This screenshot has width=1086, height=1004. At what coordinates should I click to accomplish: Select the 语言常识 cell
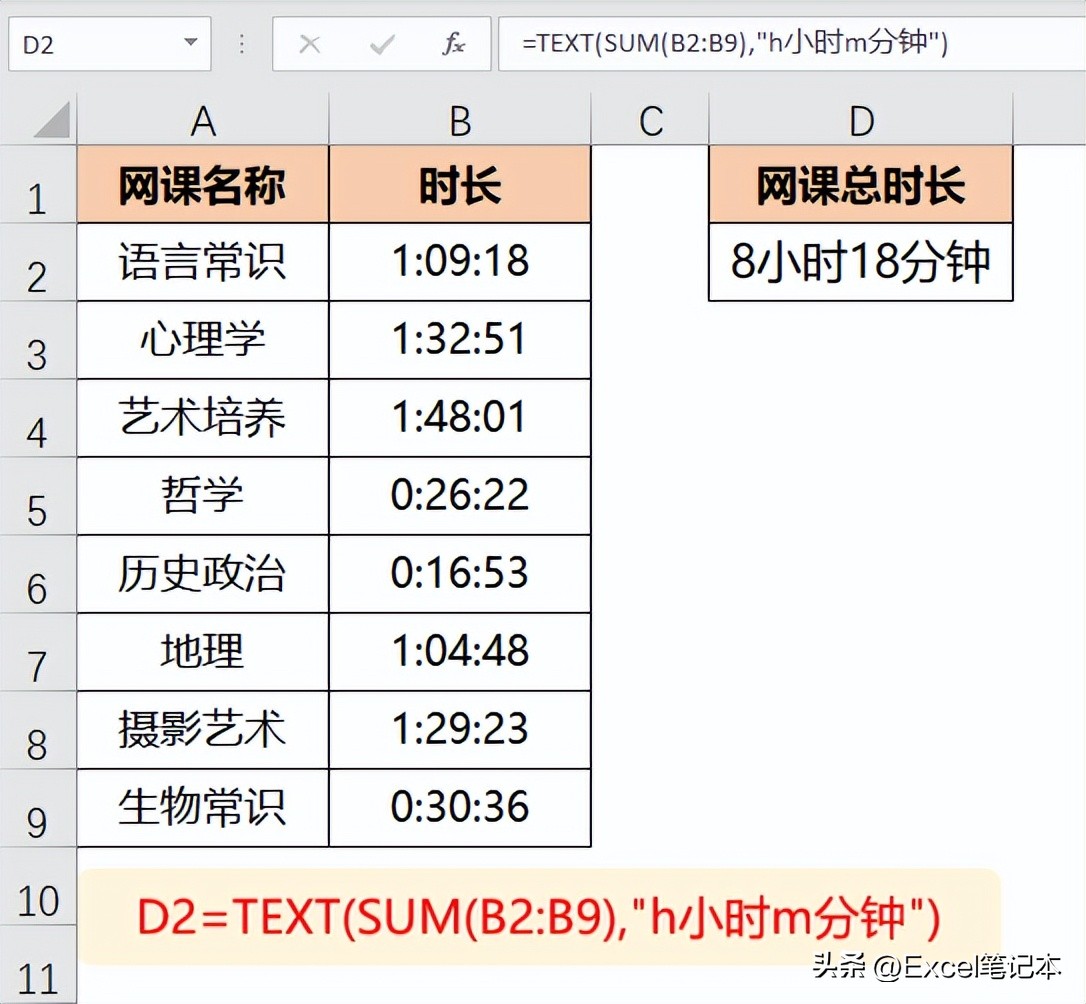click(202, 262)
